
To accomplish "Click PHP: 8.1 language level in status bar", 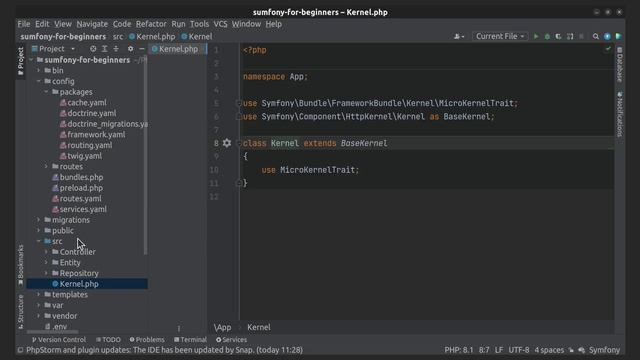I will tap(459, 350).
